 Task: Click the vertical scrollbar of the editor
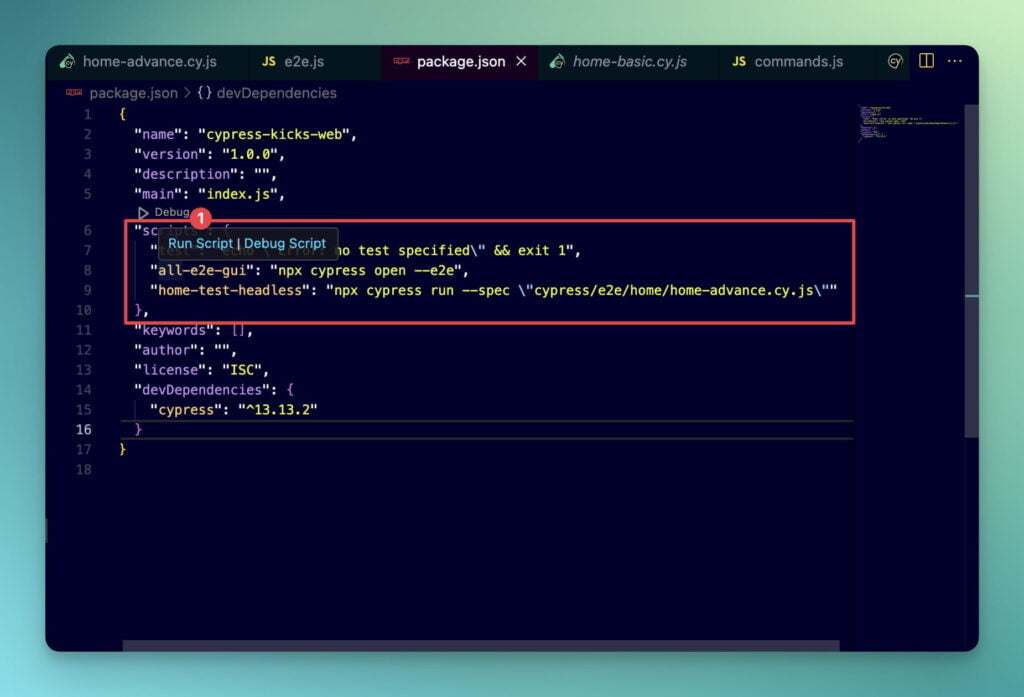click(971, 271)
